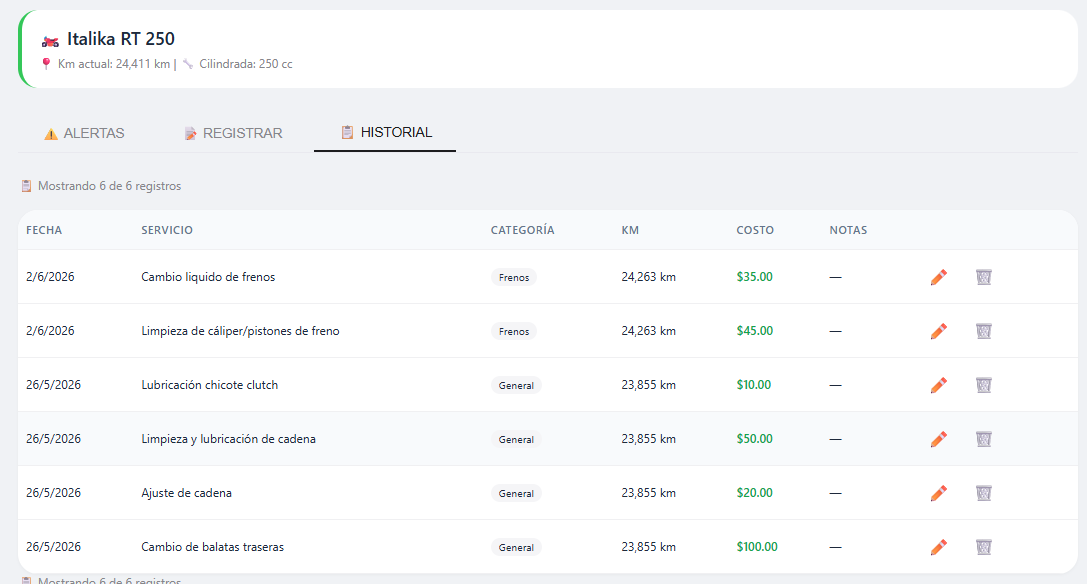Viewport: 1087px width, 584px height.
Task: Open the REGISTRAR tab
Action: (233, 133)
